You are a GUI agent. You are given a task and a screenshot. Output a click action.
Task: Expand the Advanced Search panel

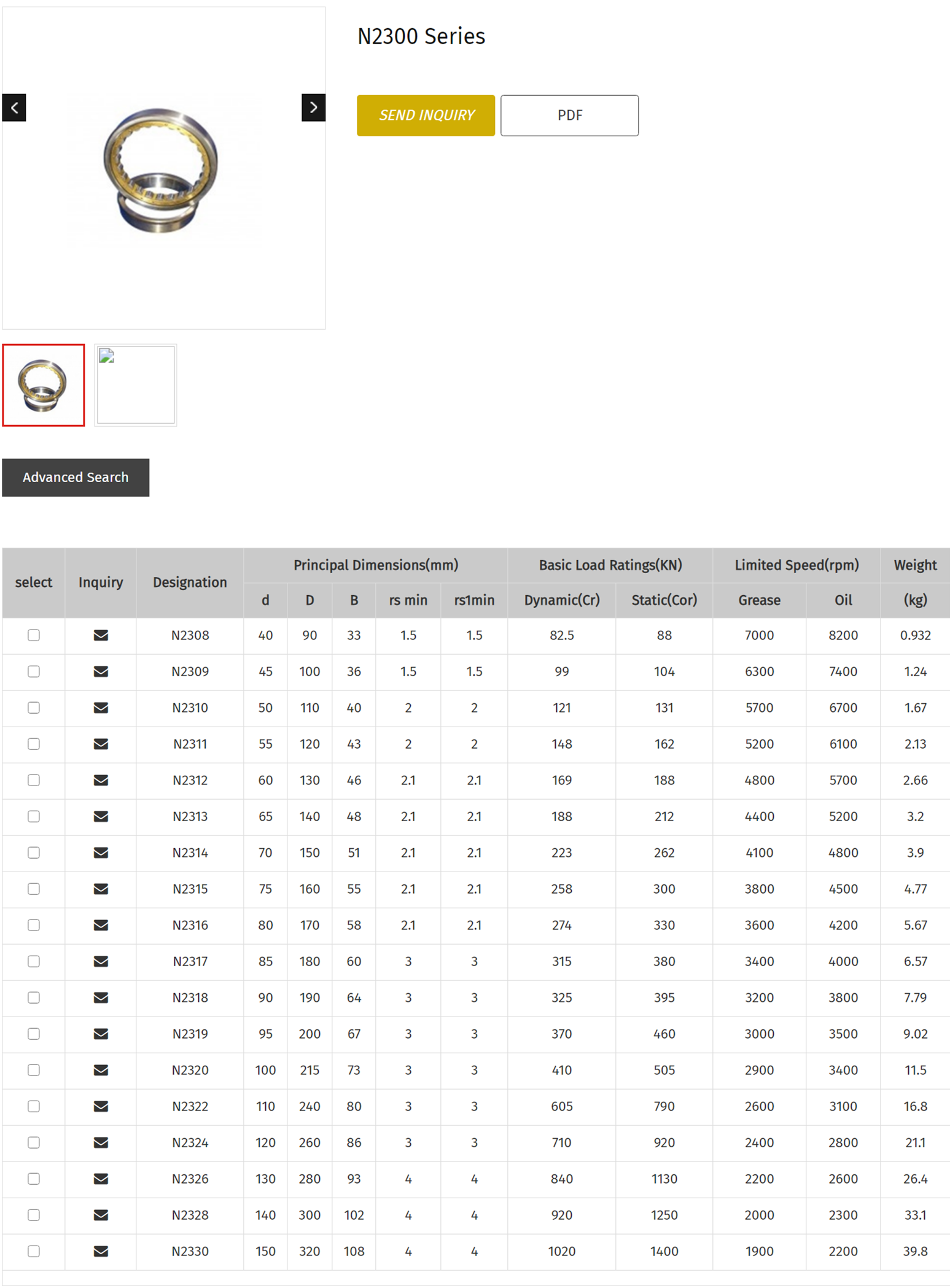(76, 477)
